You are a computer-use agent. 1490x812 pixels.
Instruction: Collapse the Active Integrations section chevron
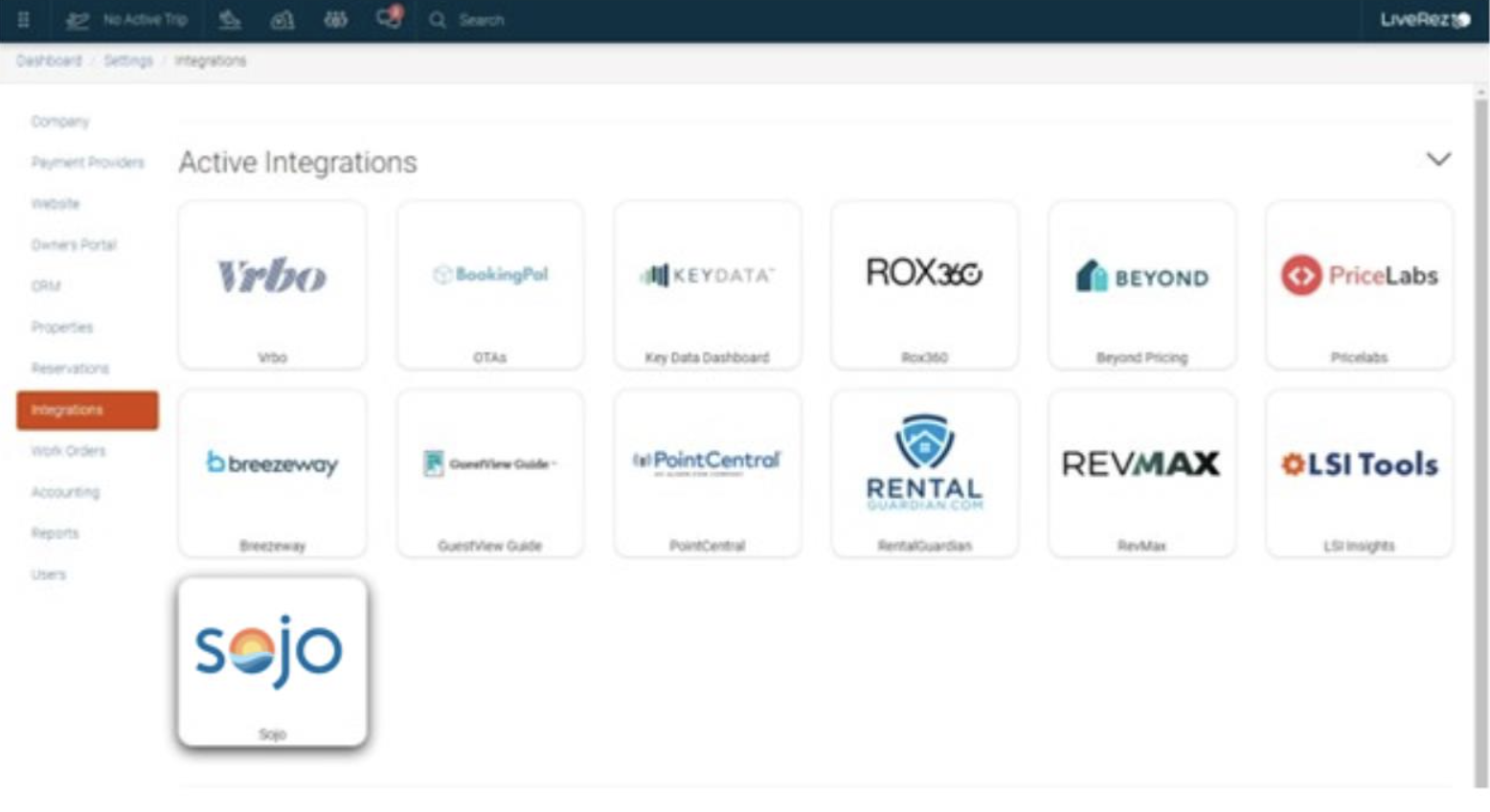click(1437, 159)
